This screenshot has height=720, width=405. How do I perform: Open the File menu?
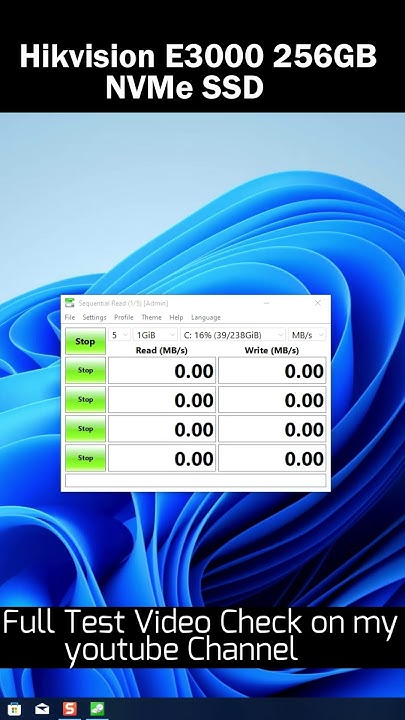[70, 317]
